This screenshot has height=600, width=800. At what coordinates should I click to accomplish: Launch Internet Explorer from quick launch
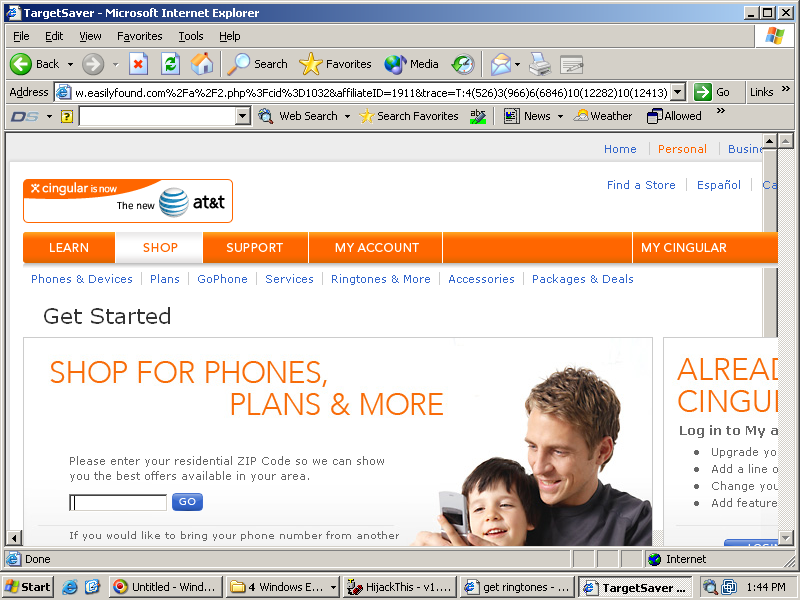point(69,587)
